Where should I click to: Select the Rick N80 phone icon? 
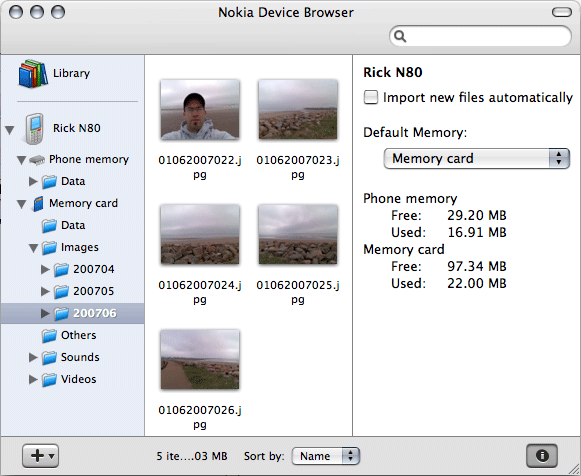point(34,129)
